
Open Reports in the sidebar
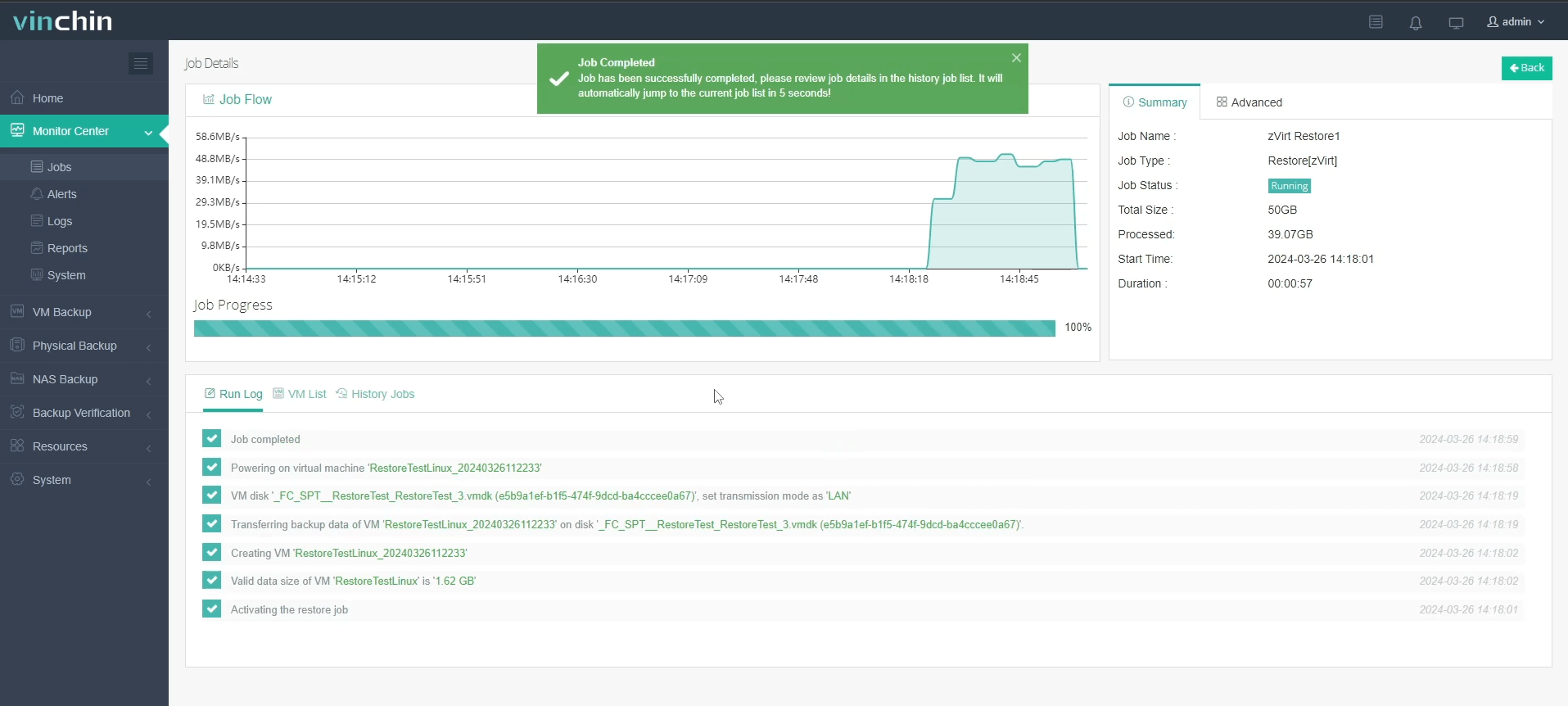point(66,248)
